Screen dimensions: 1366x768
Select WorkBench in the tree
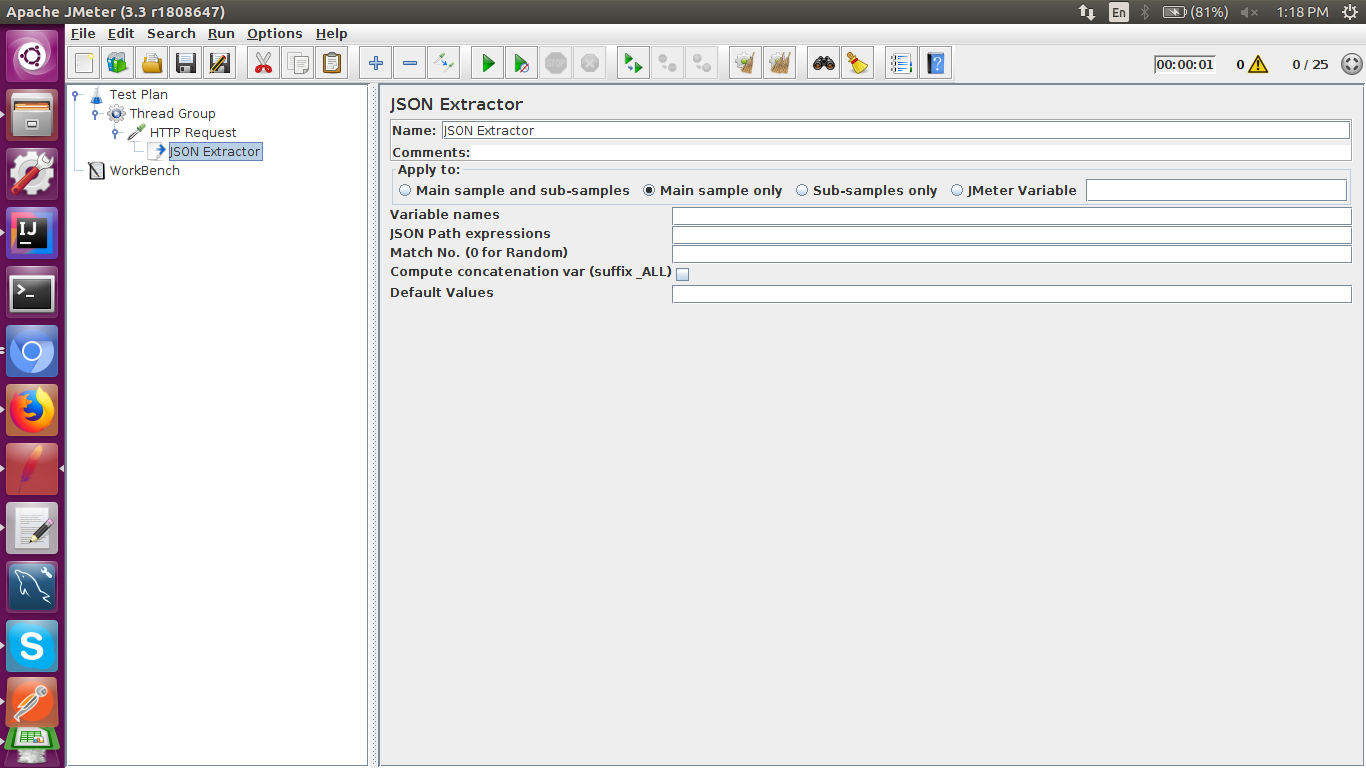[144, 170]
